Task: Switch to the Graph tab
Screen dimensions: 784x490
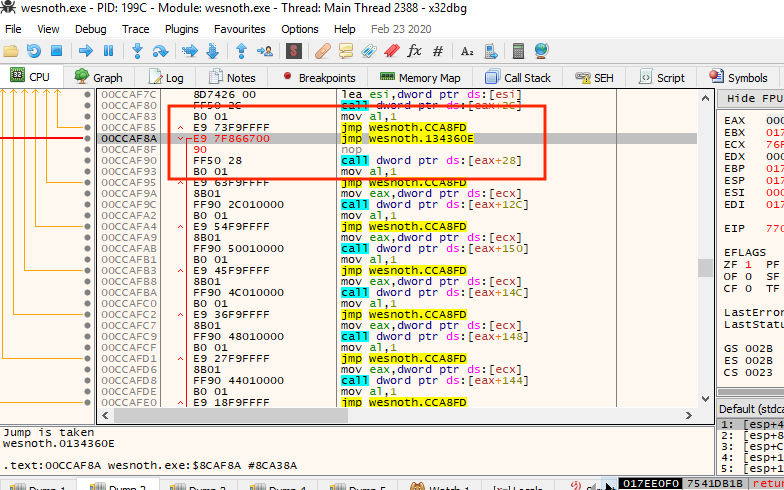Action: tap(98, 78)
